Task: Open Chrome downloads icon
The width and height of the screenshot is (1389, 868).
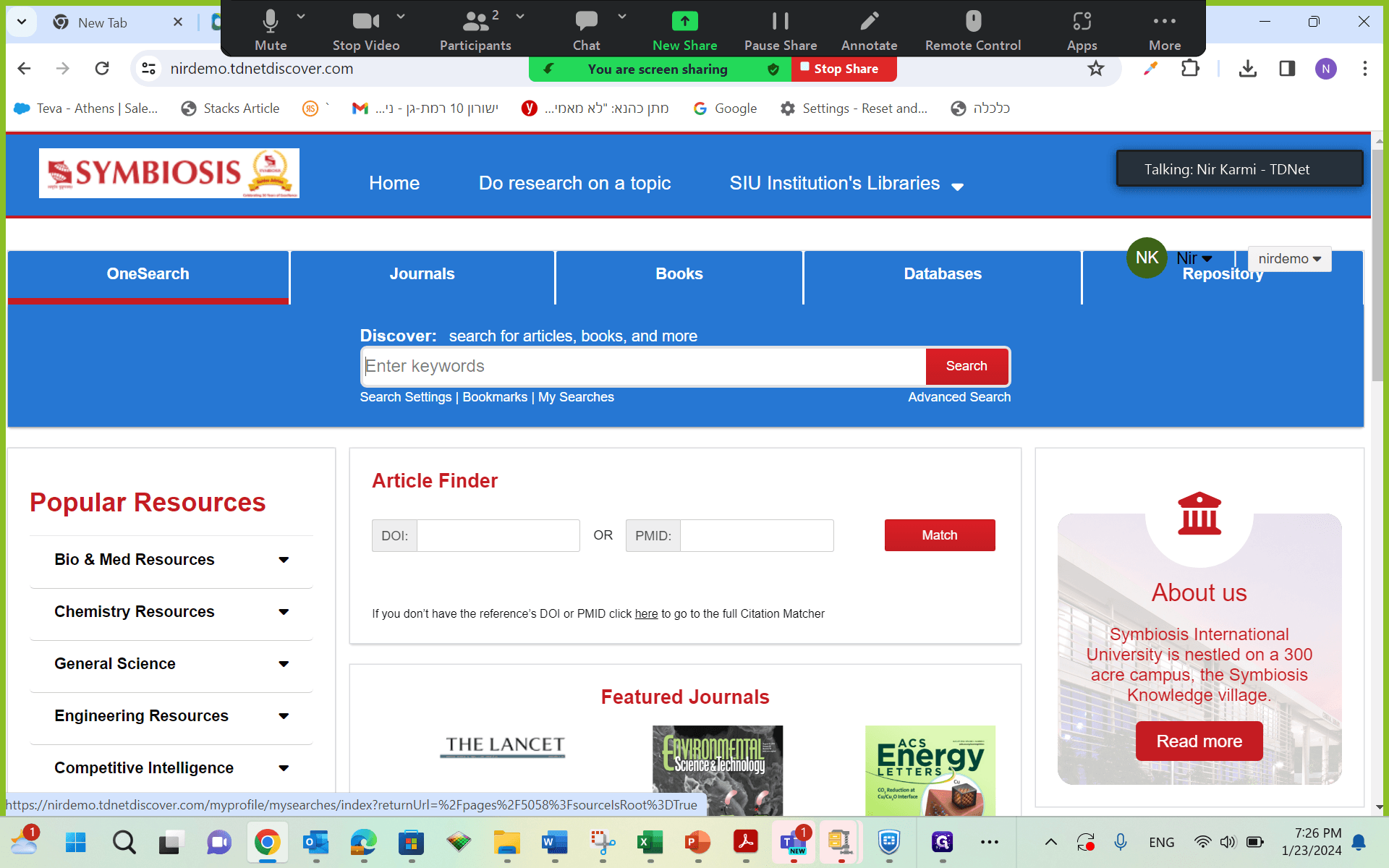Action: (1248, 69)
